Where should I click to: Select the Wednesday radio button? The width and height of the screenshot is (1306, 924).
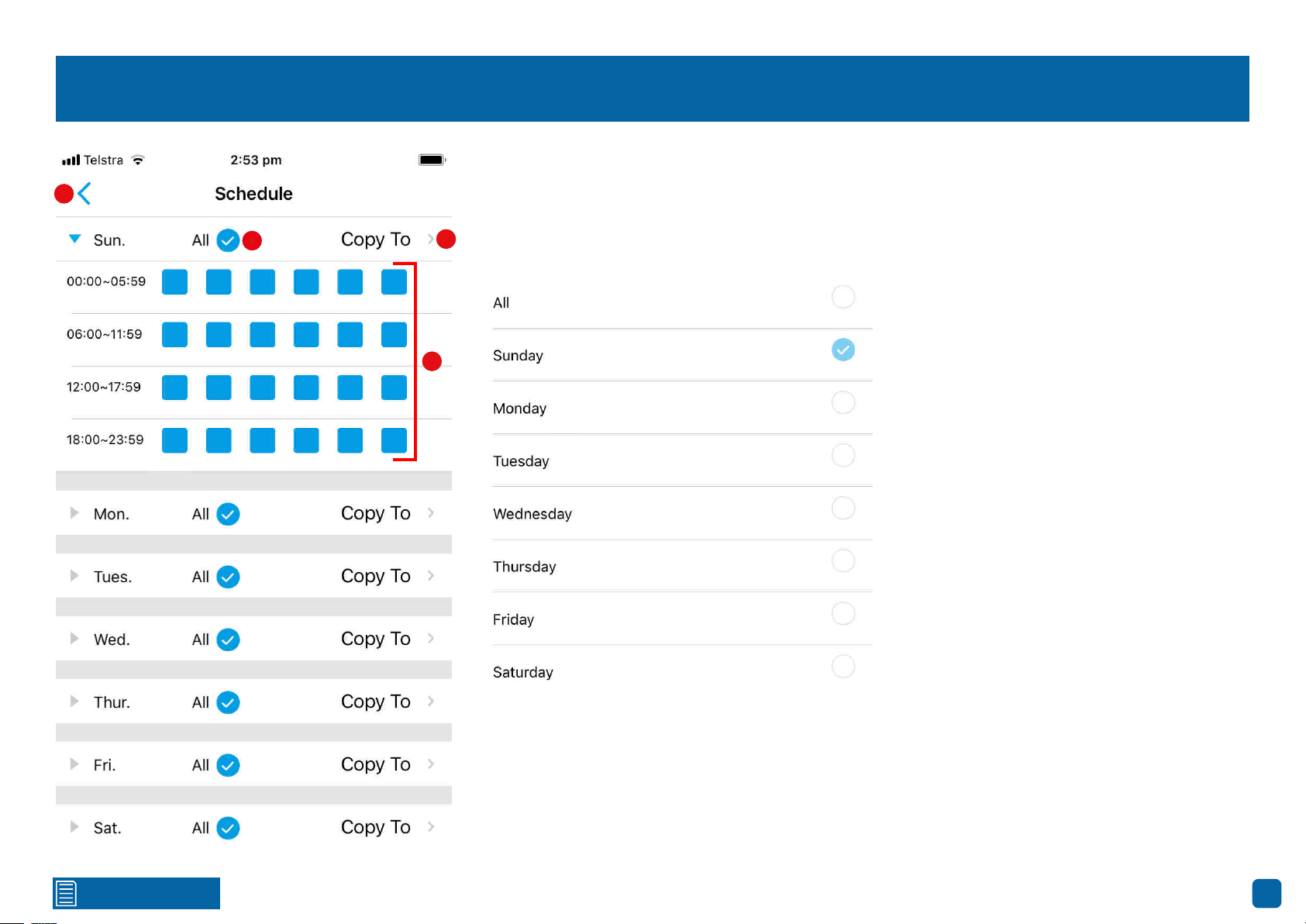pos(843,508)
